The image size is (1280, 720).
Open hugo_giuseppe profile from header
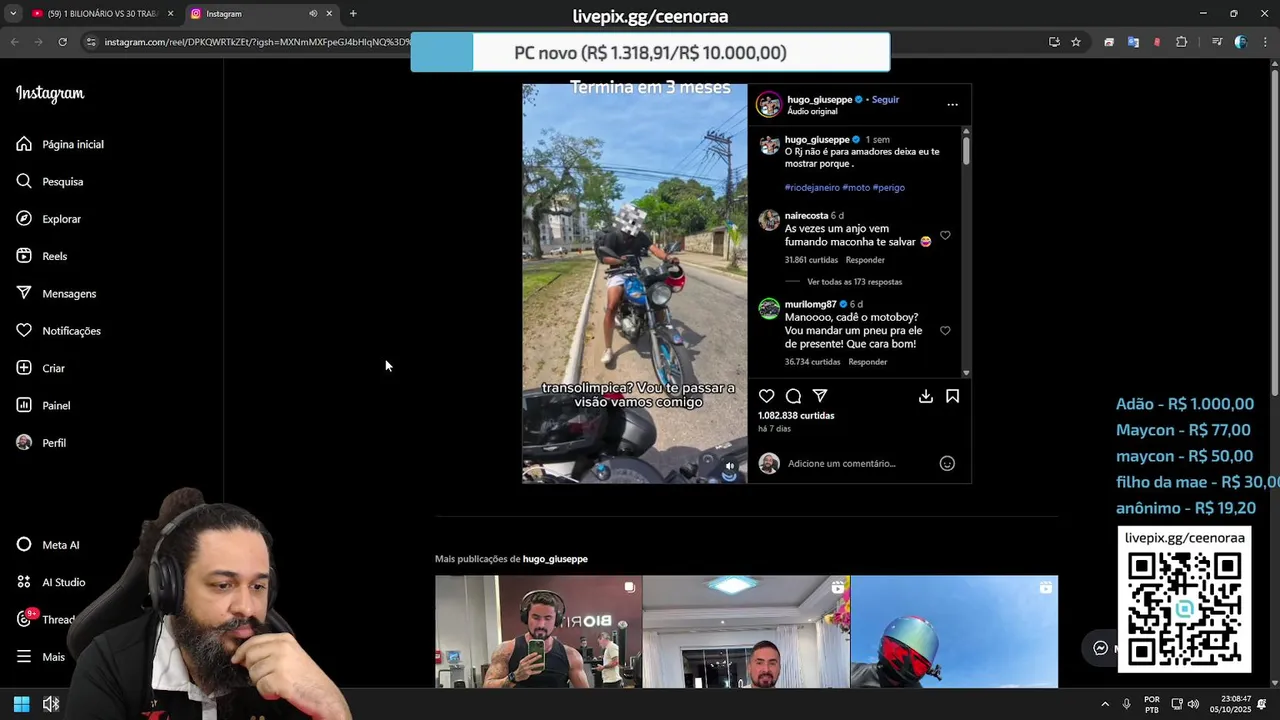[x=819, y=100]
